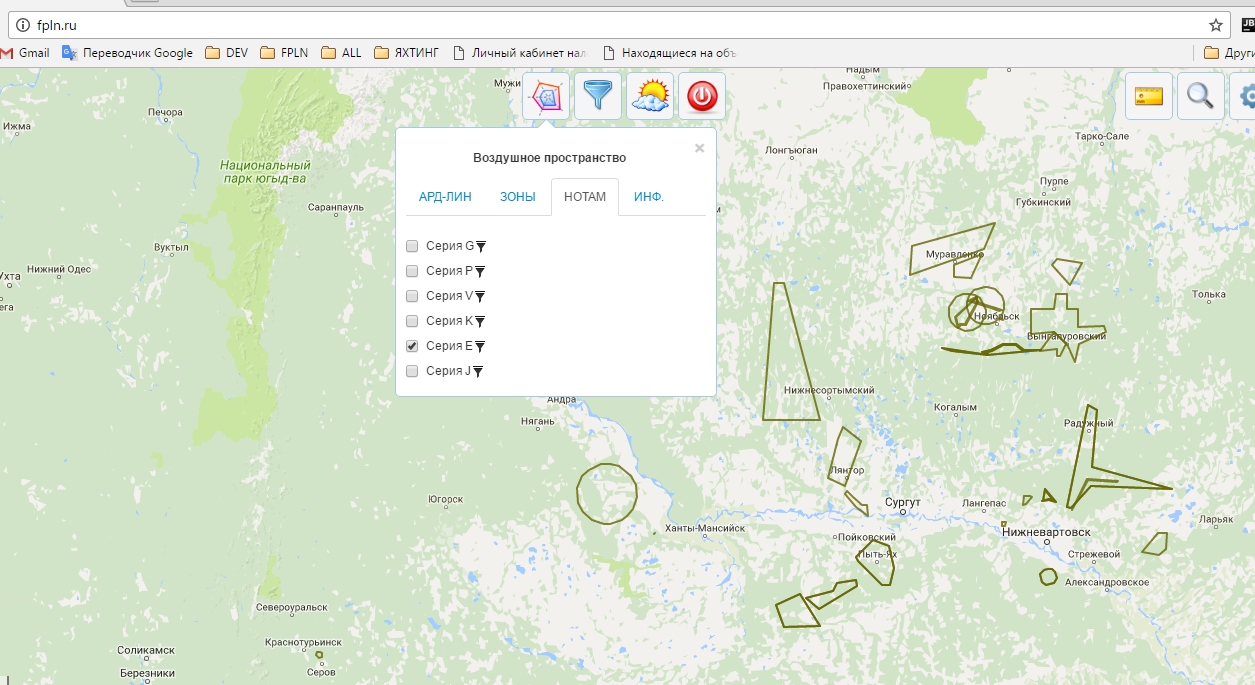Open the weather sun-and-cloud tool
Viewport: 1255px width, 685px height.
tap(650, 97)
